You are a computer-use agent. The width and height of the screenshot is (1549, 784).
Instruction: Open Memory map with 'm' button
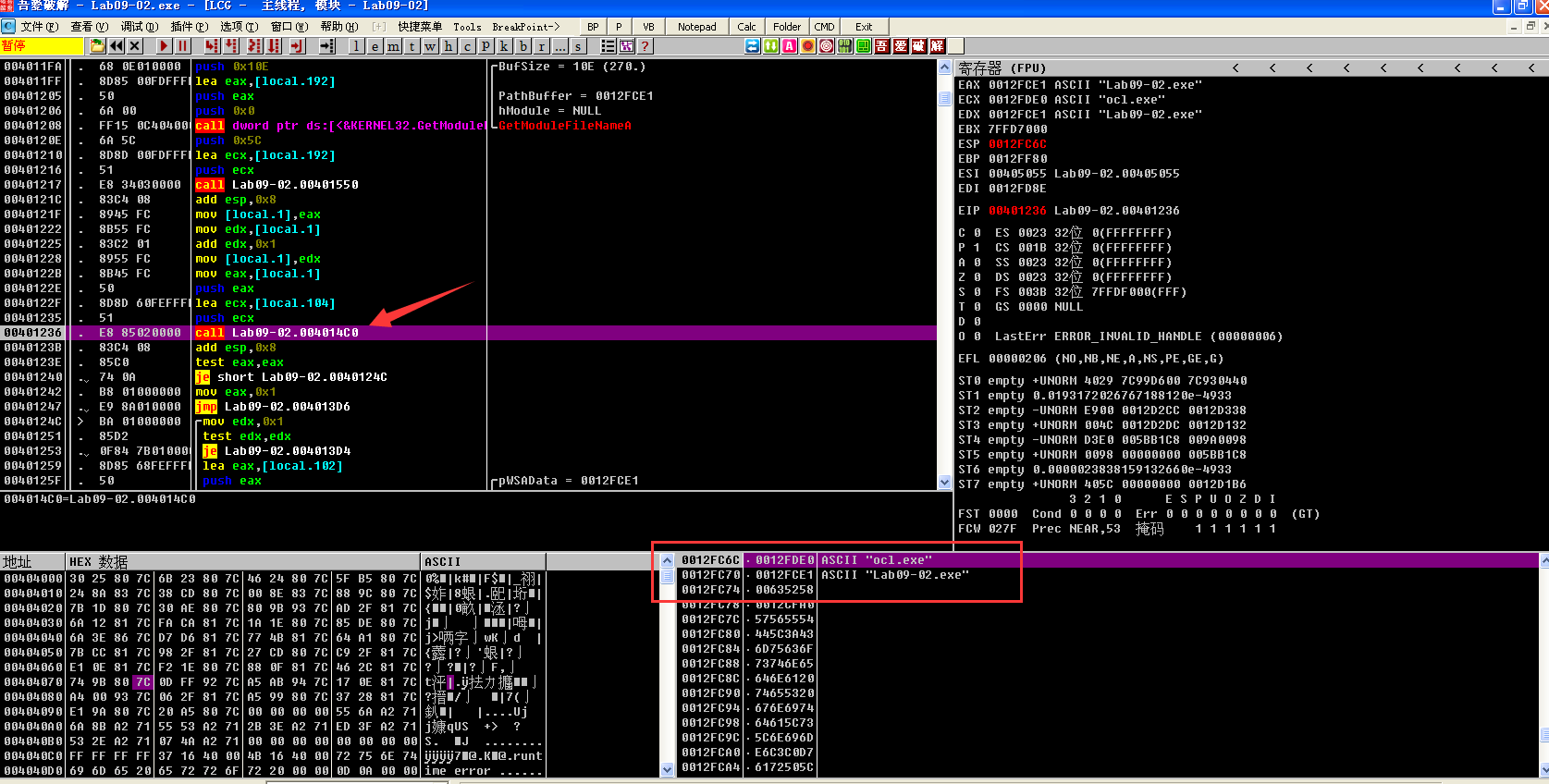[393, 45]
